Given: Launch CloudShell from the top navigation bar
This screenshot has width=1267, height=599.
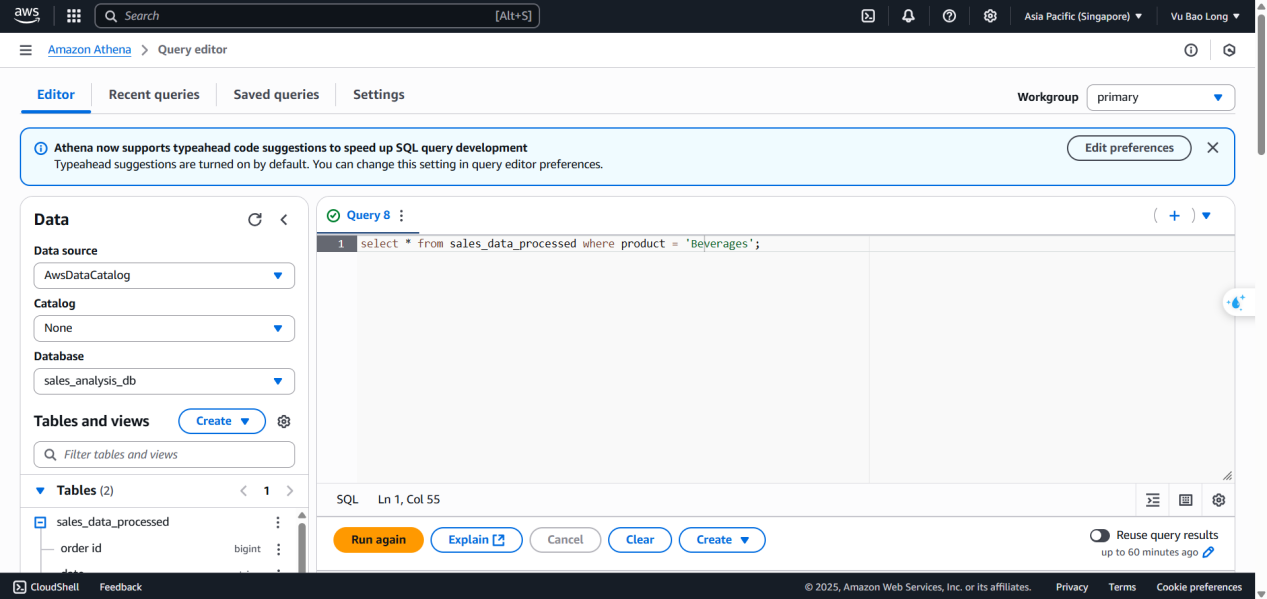Looking at the screenshot, I should [x=869, y=16].
